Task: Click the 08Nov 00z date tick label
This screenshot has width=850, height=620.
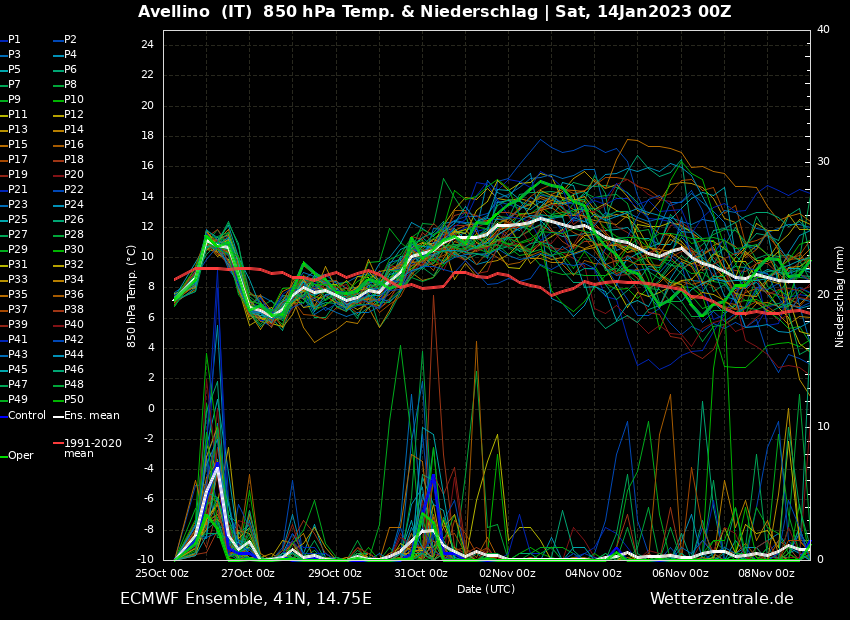Action: (767, 573)
